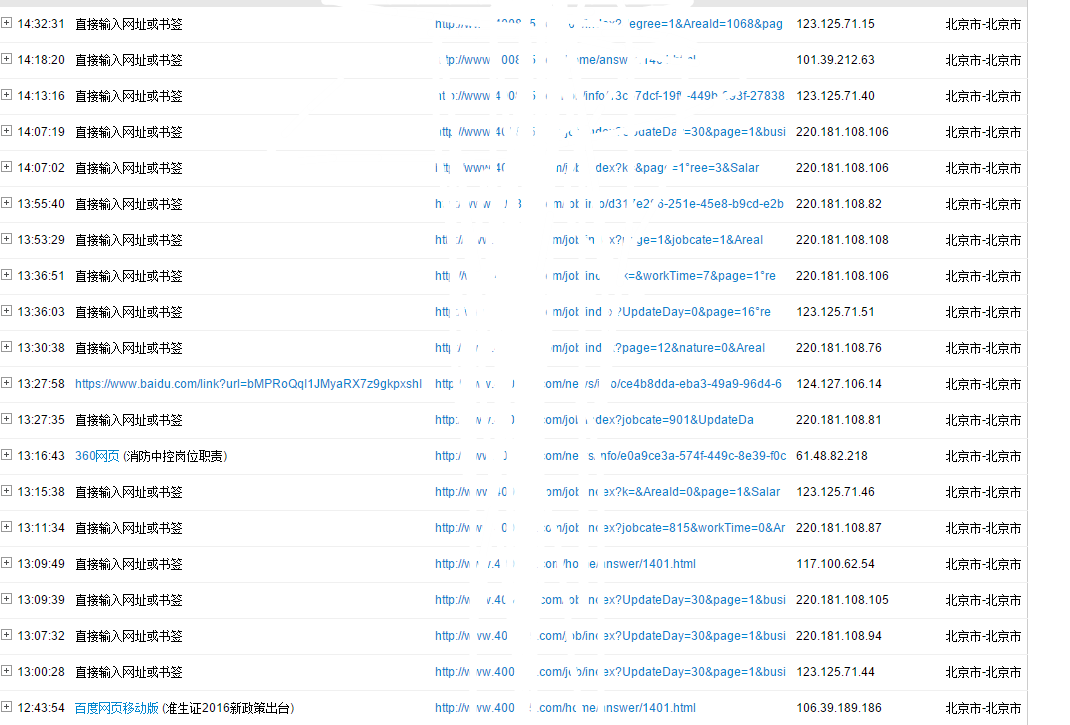
Task: Open entry URL containing ce4b8dda-eba3
Action: point(609,384)
